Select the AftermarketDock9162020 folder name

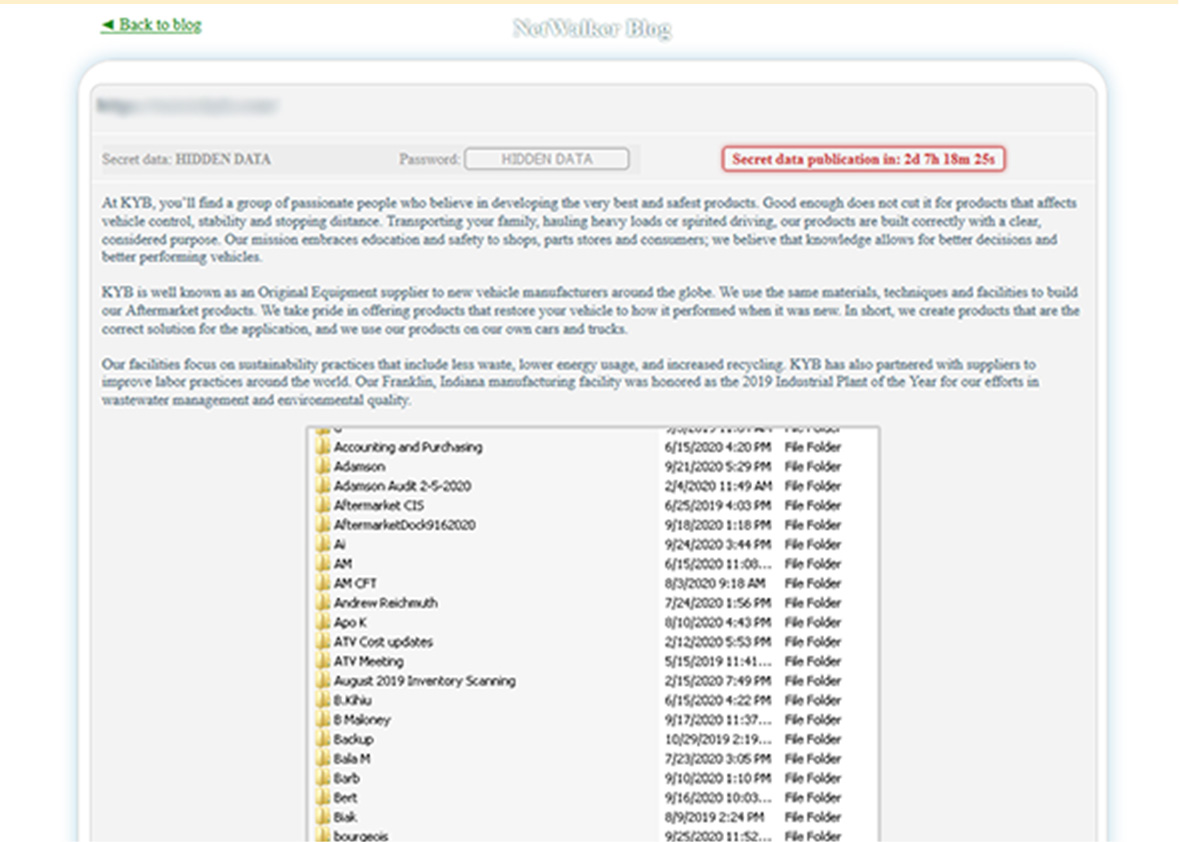coord(404,525)
